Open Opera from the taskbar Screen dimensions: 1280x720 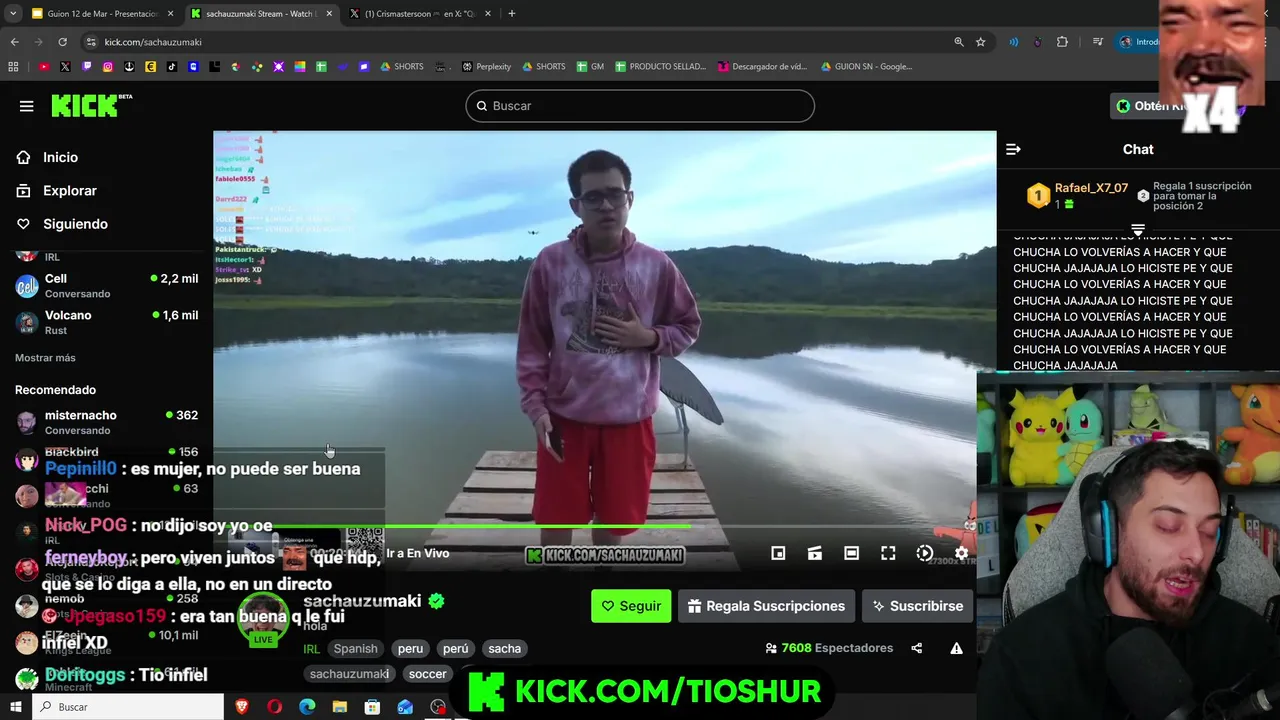coord(275,707)
